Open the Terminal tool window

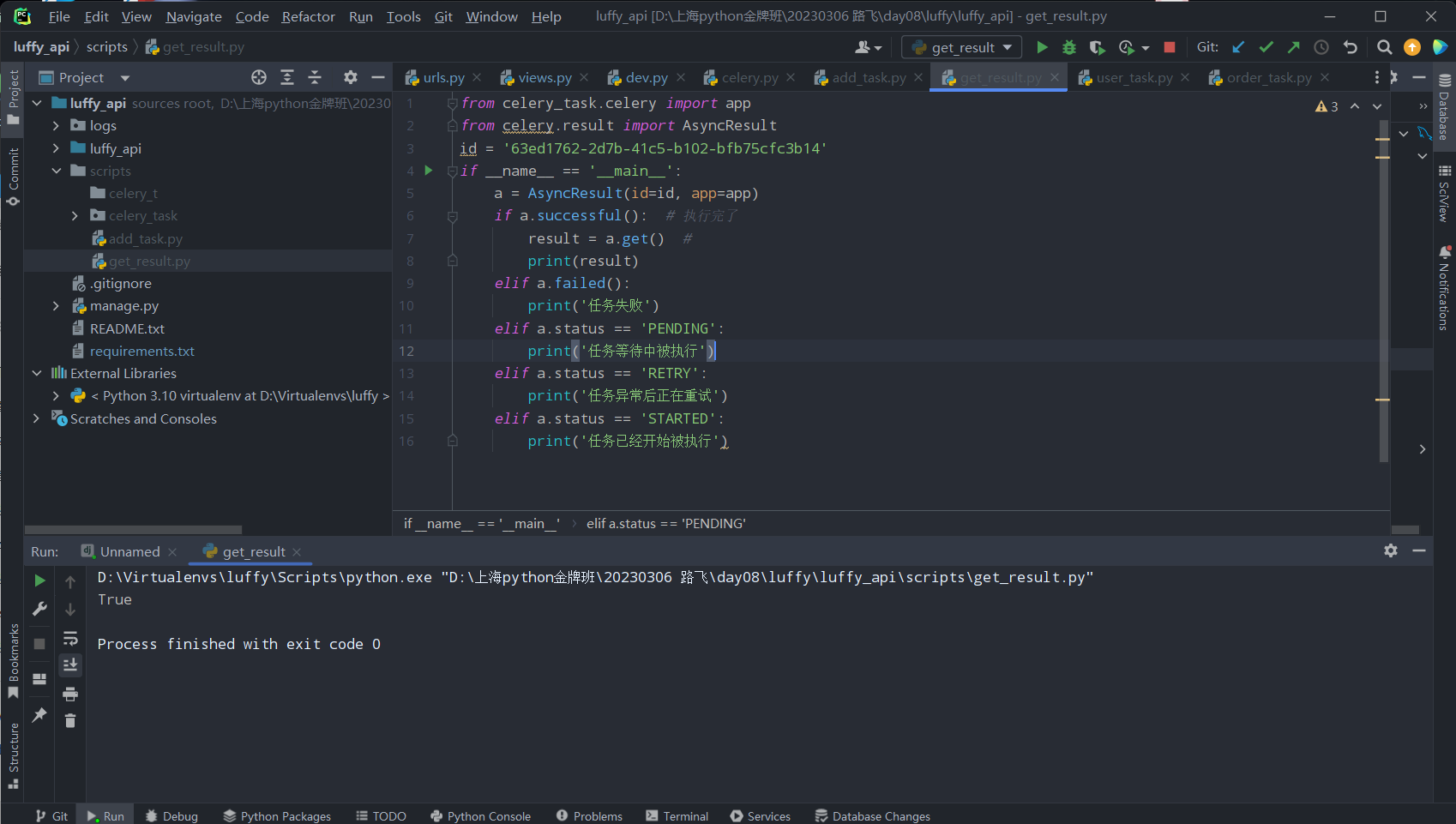pos(677,815)
